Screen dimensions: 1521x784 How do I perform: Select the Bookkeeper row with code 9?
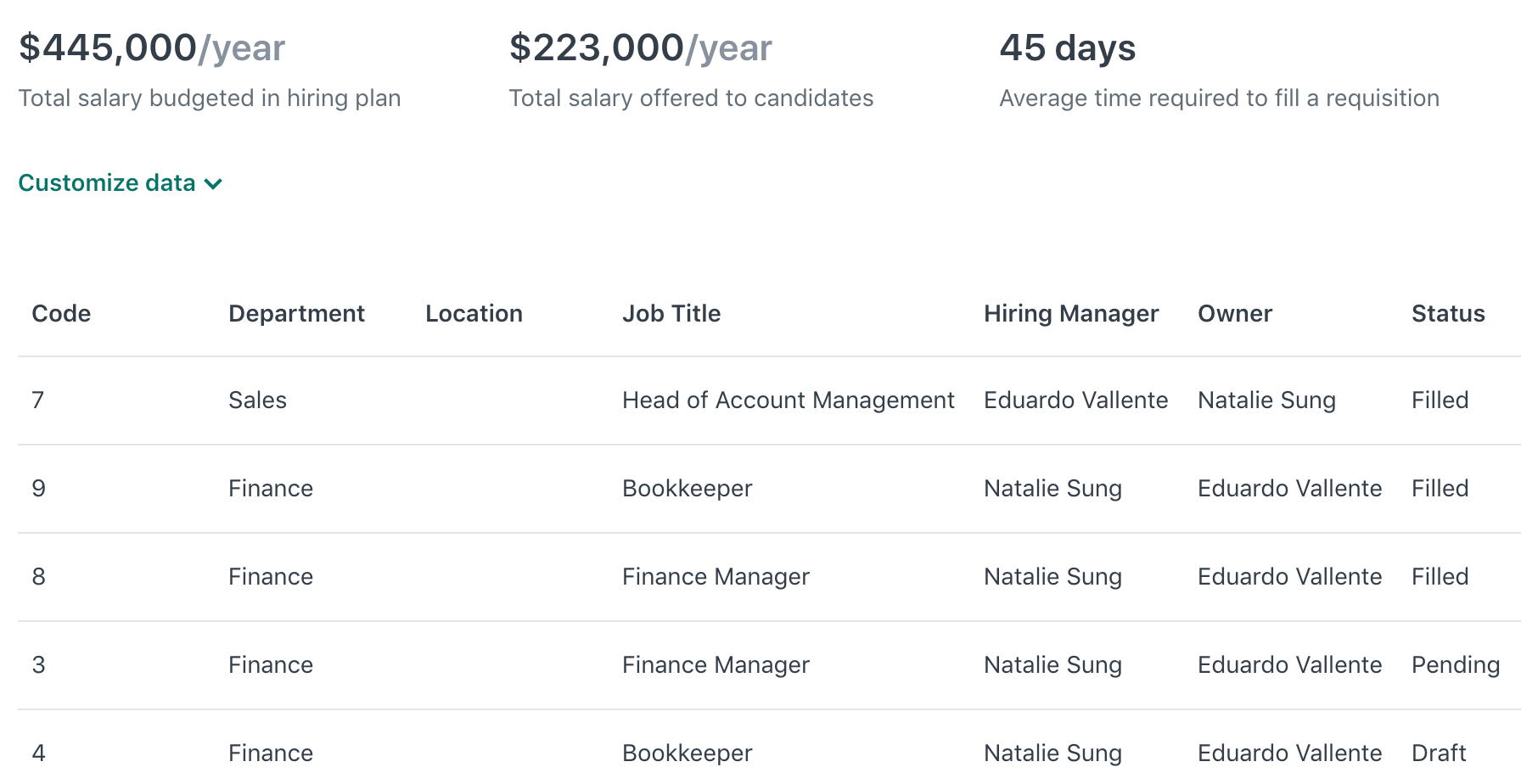click(687, 488)
